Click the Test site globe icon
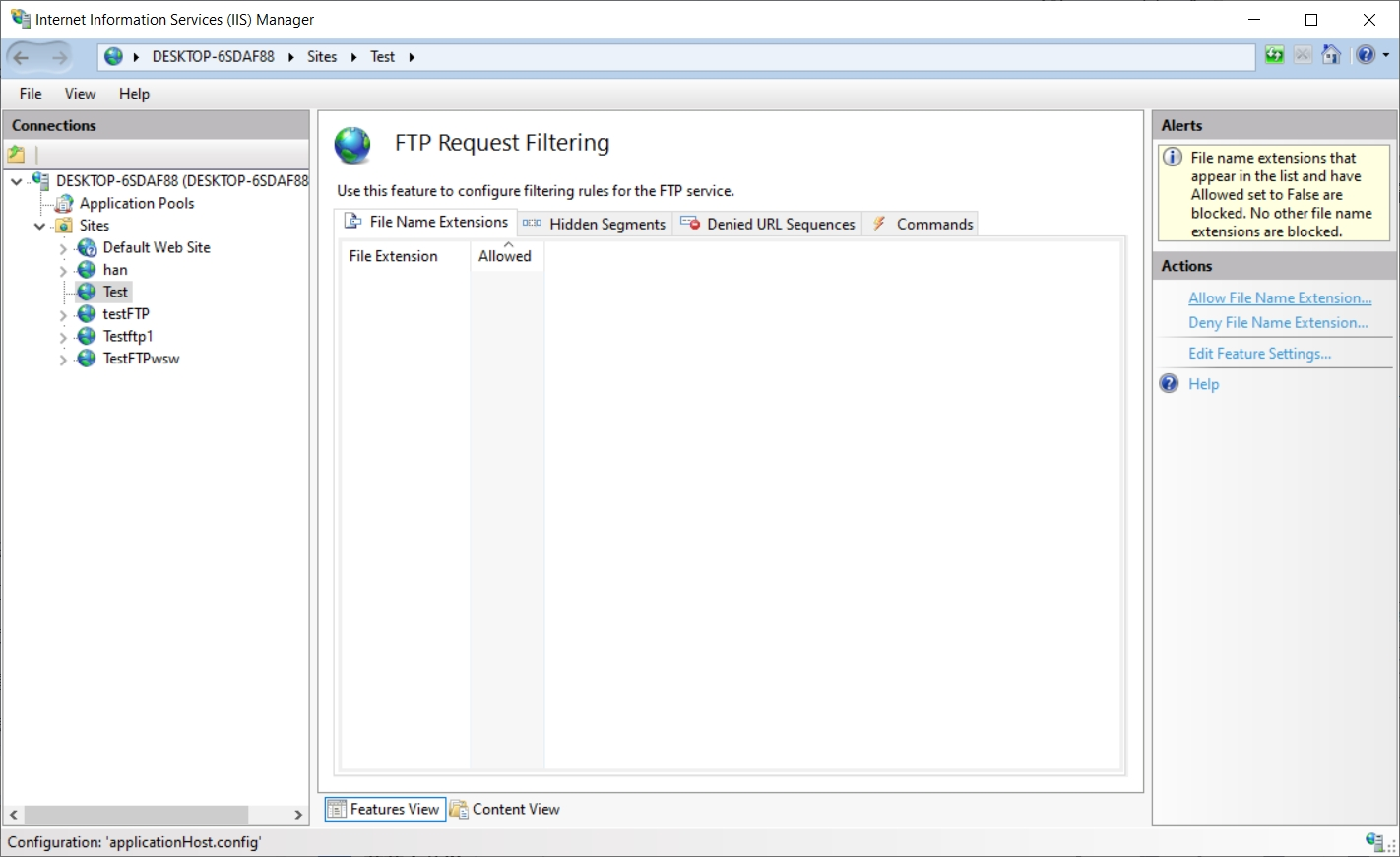1400x857 pixels. [87, 292]
